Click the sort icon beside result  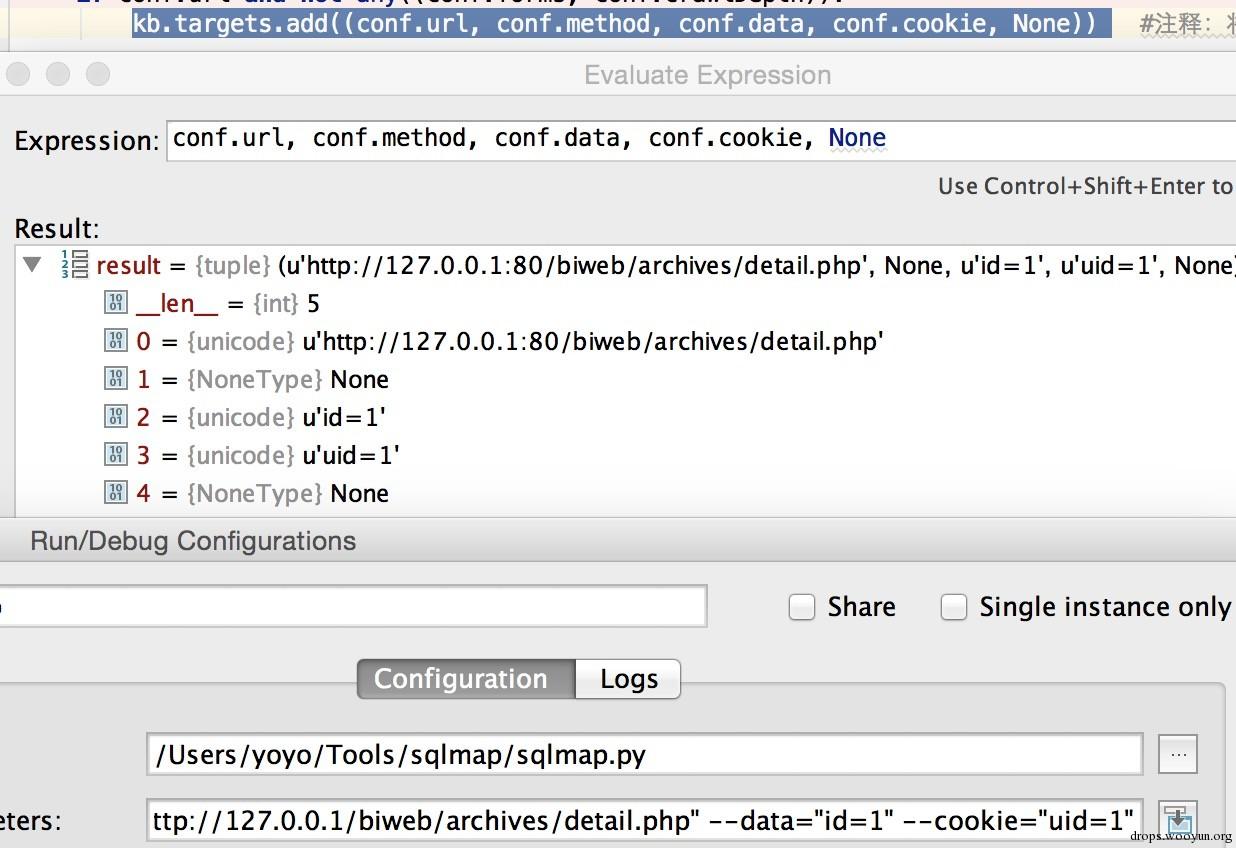click(74, 265)
